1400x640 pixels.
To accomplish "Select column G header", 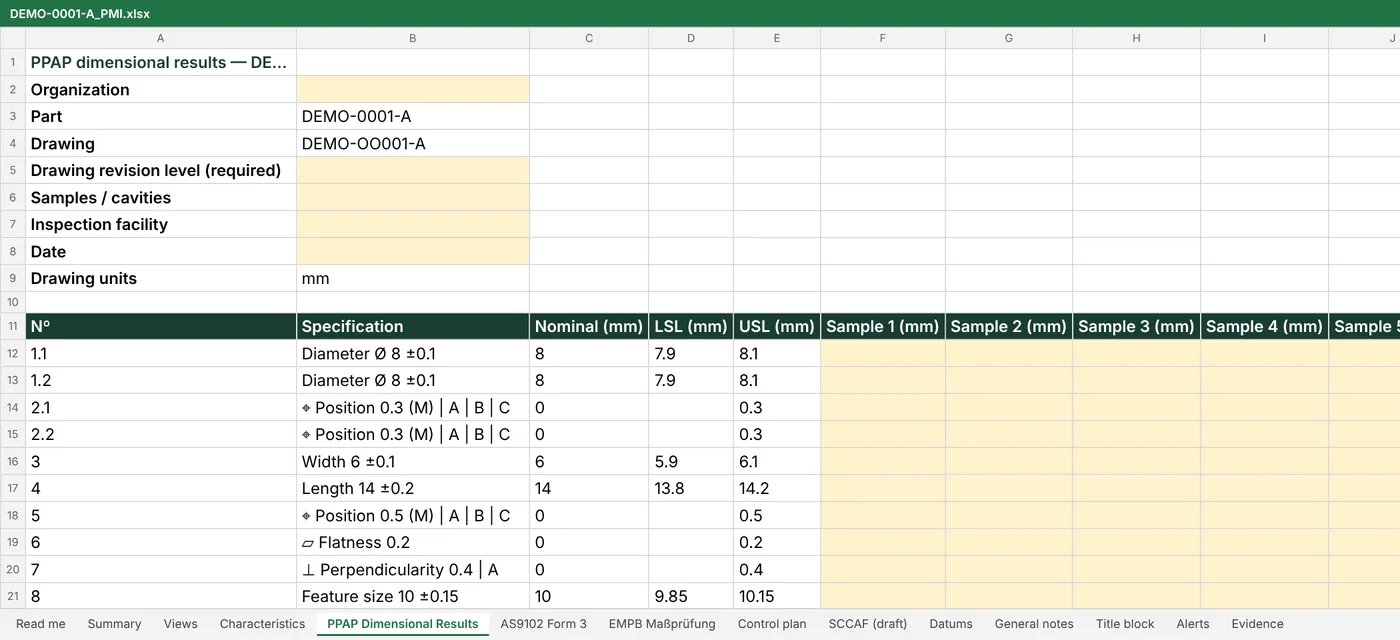I will click(1009, 38).
